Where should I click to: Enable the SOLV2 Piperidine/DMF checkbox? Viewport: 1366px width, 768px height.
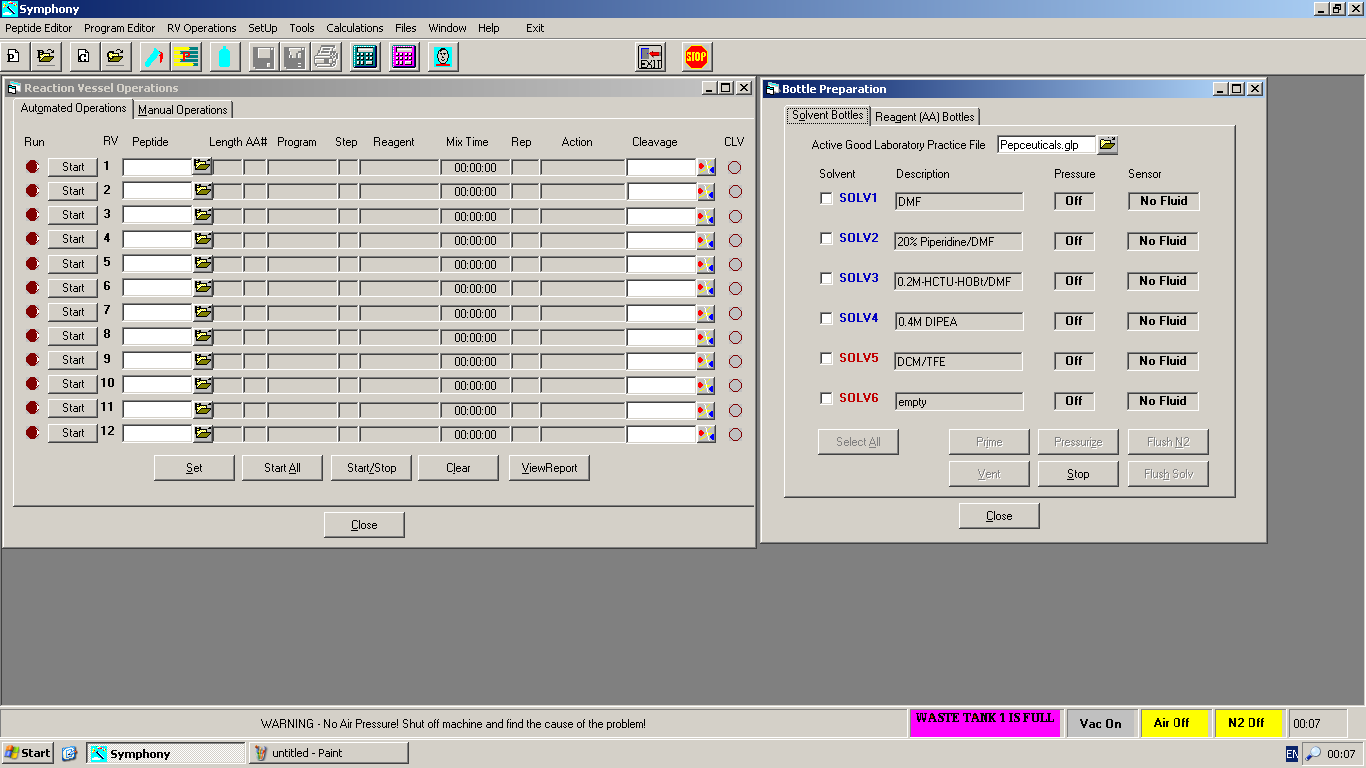pyautogui.click(x=826, y=238)
